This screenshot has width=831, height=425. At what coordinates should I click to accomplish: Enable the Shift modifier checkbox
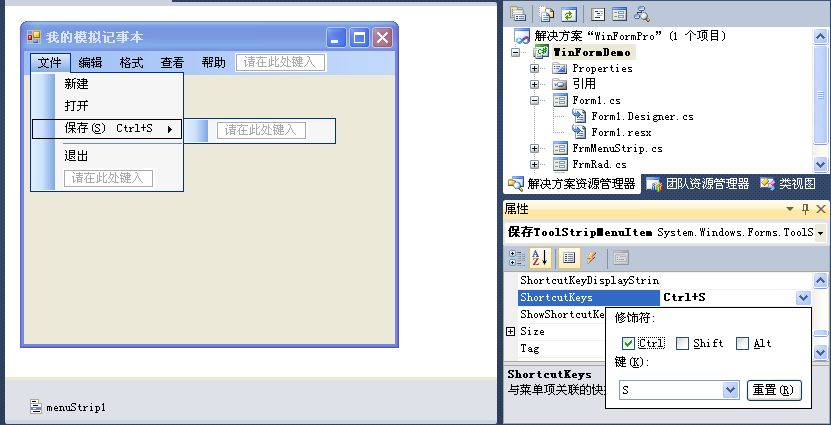tap(682, 344)
